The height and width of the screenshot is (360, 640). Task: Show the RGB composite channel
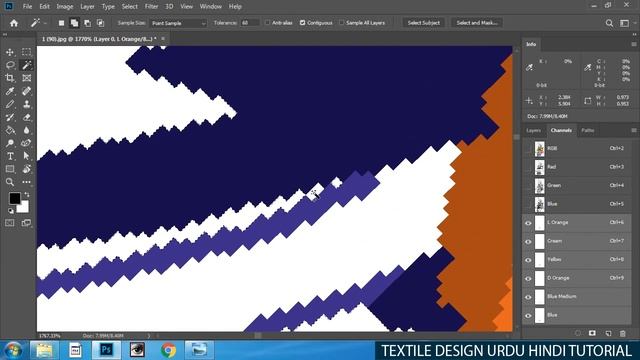[x=528, y=149]
